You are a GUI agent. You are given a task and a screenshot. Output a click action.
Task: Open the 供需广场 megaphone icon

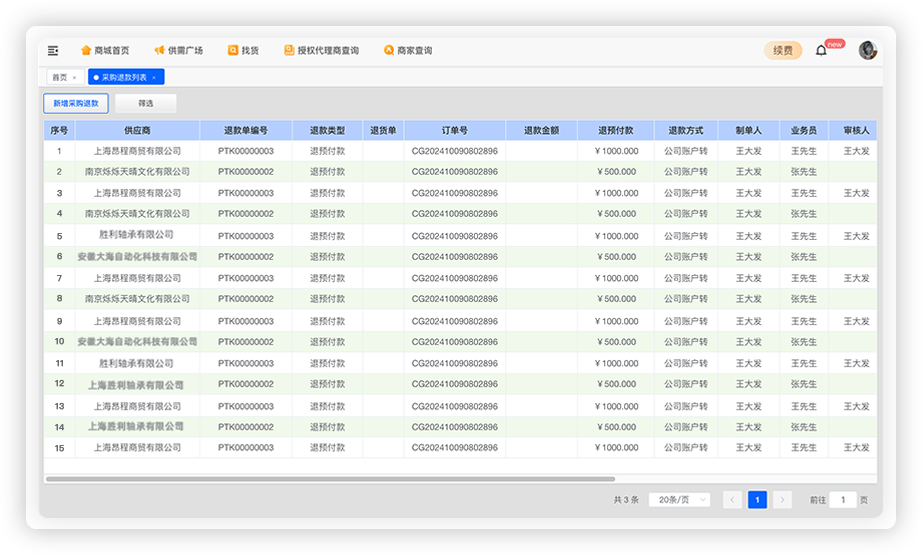tap(159, 50)
